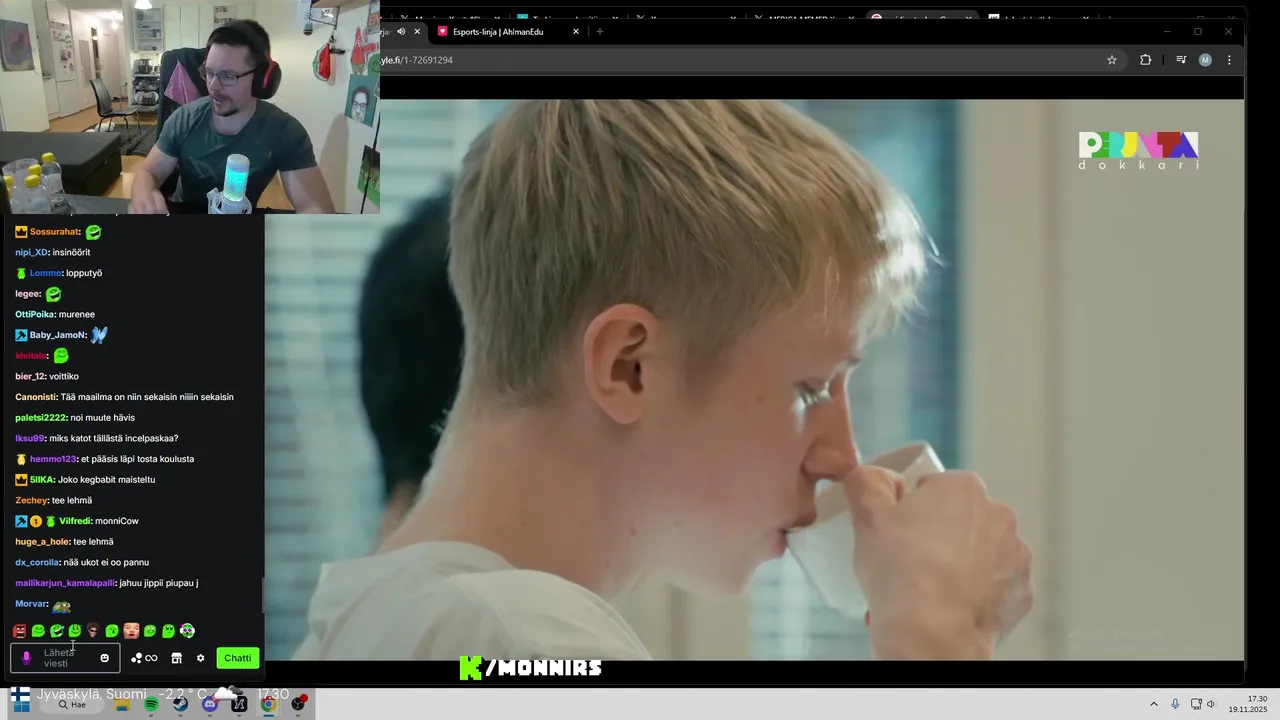Click the taskbar Hae search box
This screenshot has height=720, width=1280.
click(x=73, y=705)
